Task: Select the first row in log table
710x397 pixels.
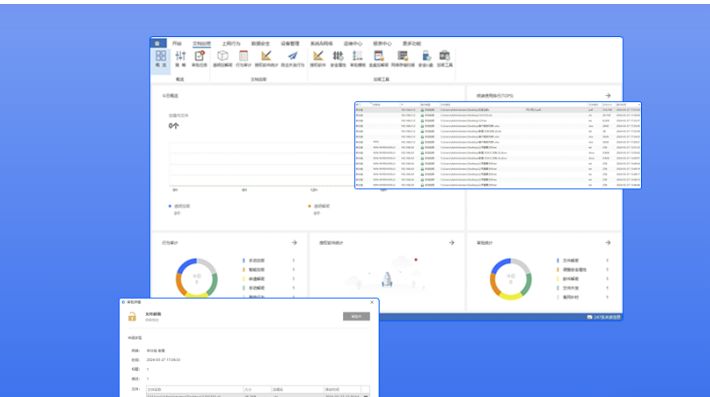Action: tap(497, 110)
